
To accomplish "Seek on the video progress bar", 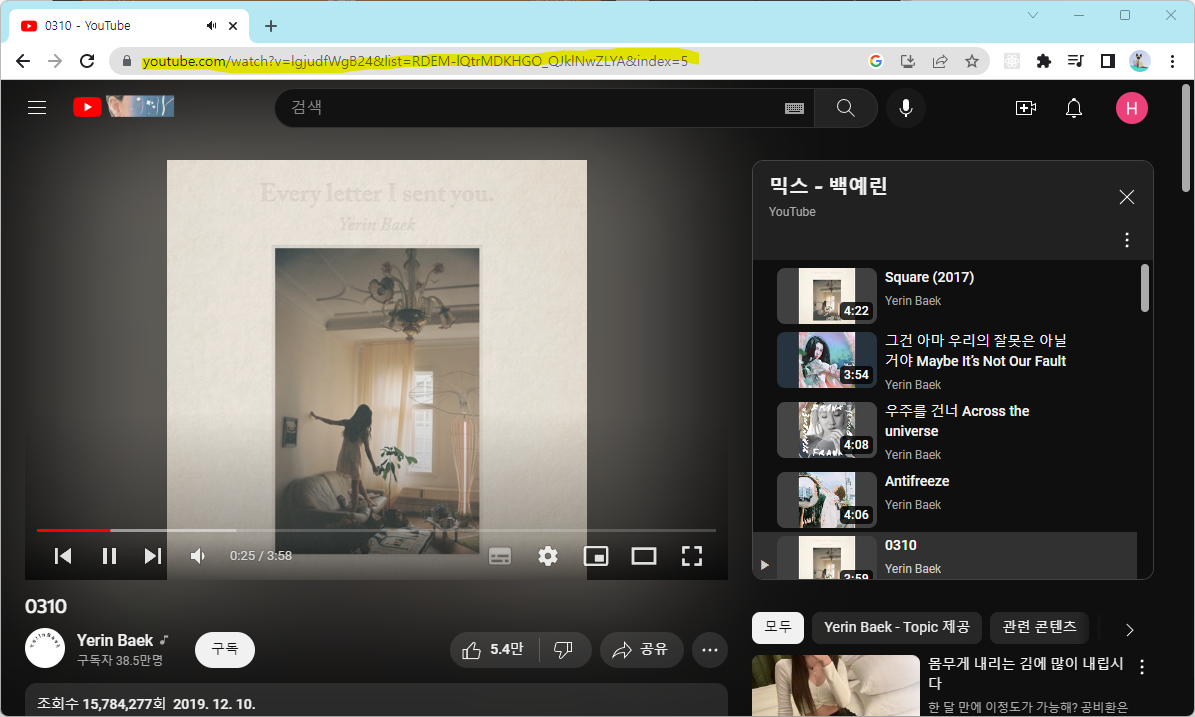I will pyautogui.click(x=376, y=530).
